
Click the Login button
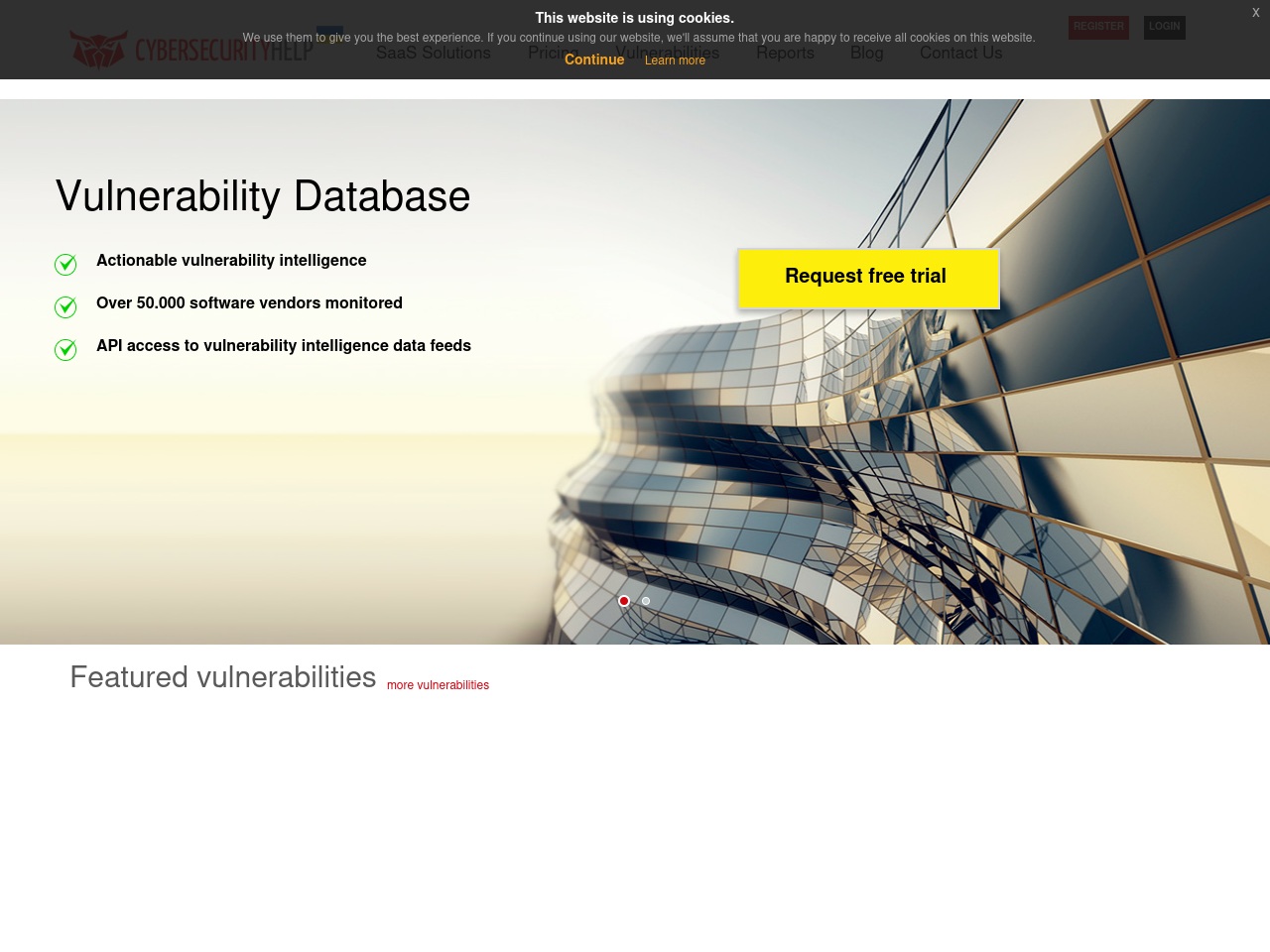point(1165,27)
